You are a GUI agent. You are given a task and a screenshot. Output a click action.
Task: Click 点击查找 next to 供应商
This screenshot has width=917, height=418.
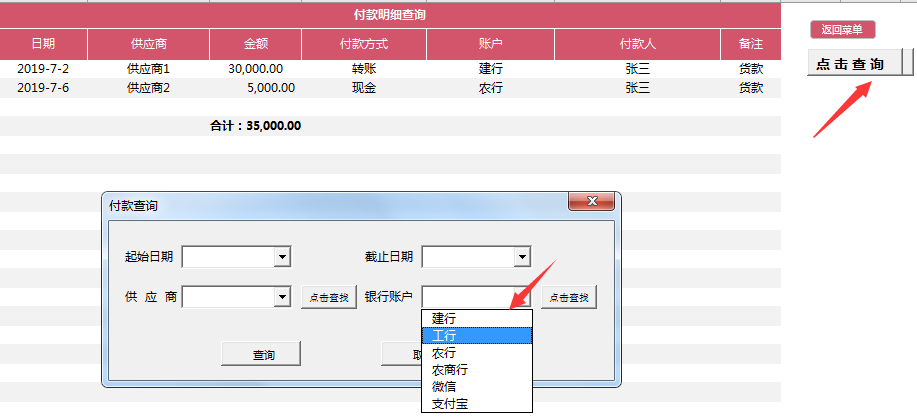pyautogui.click(x=329, y=297)
